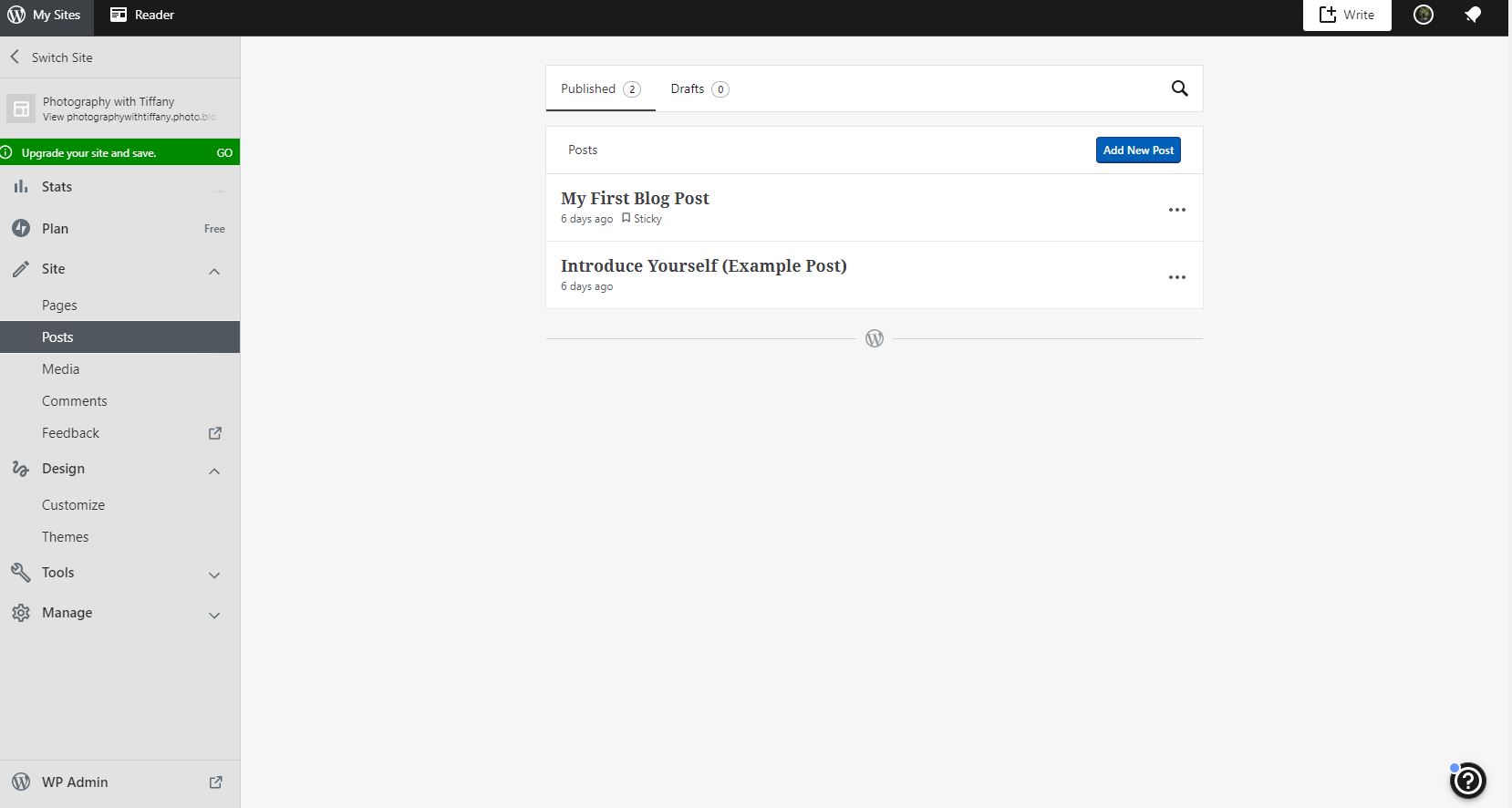Click the Add New Post button
The width and height of the screenshot is (1512, 808).
(x=1138, y=150)
